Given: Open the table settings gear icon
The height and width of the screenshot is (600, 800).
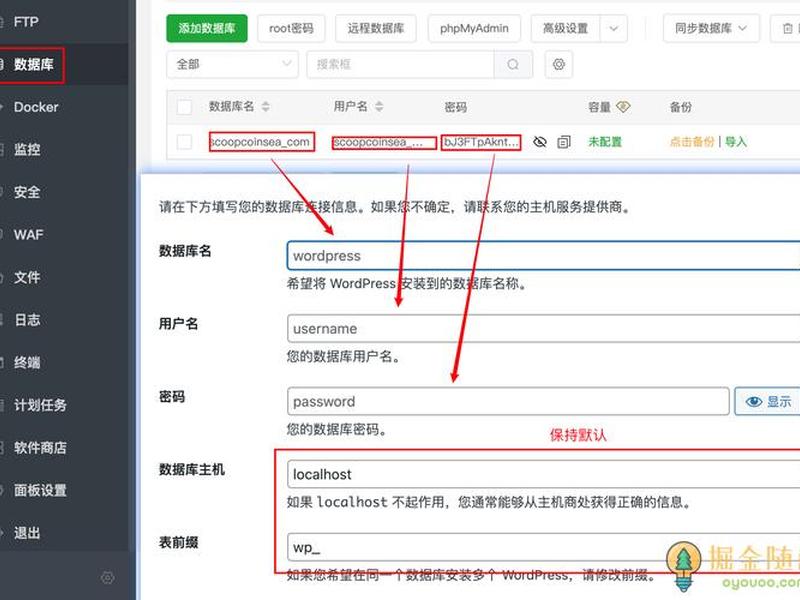Looking at the screenshot, I should [x=559, y=64].
